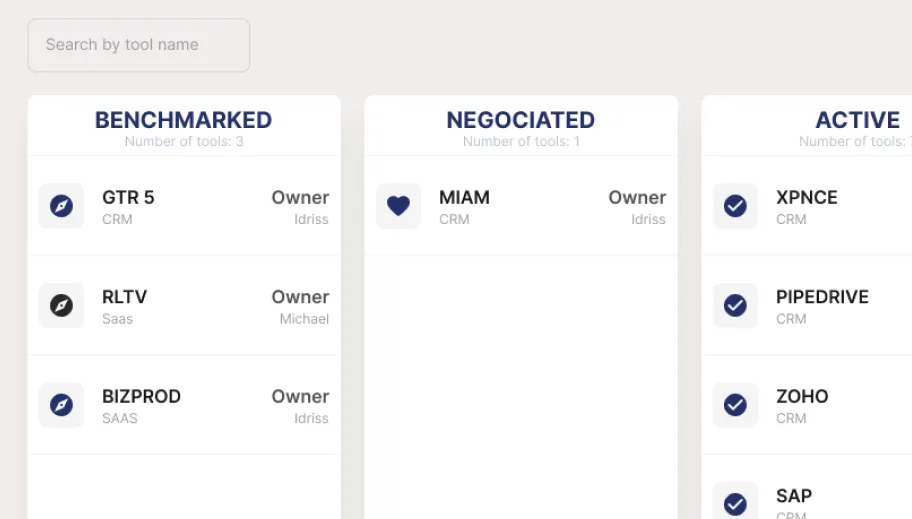Click the compass icon beside GTR 5
This screenshot has width=912, height=519.
61,206
